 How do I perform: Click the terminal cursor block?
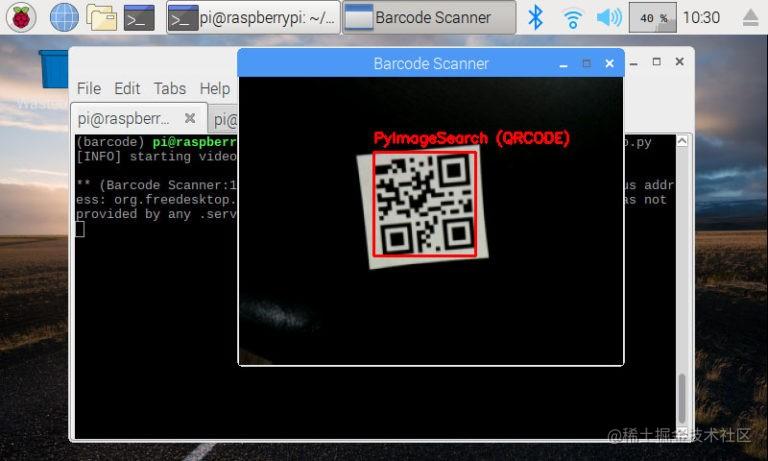point(80,229)
